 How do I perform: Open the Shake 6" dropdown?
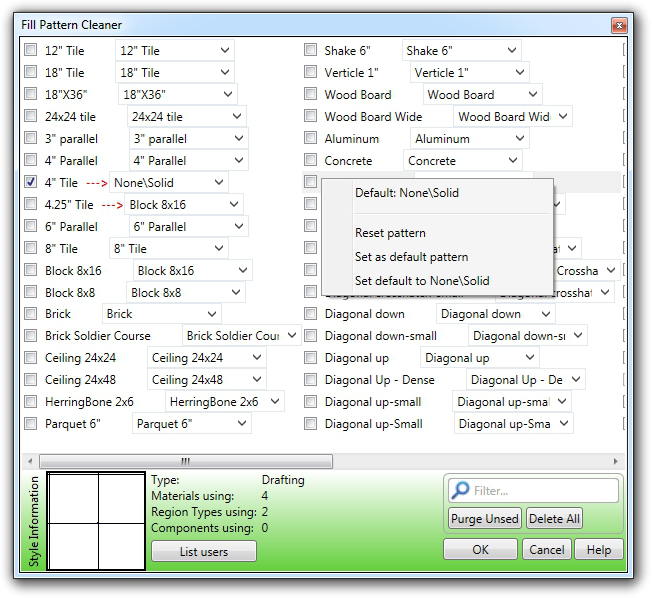pyautogui.click(x=462, y=50)
